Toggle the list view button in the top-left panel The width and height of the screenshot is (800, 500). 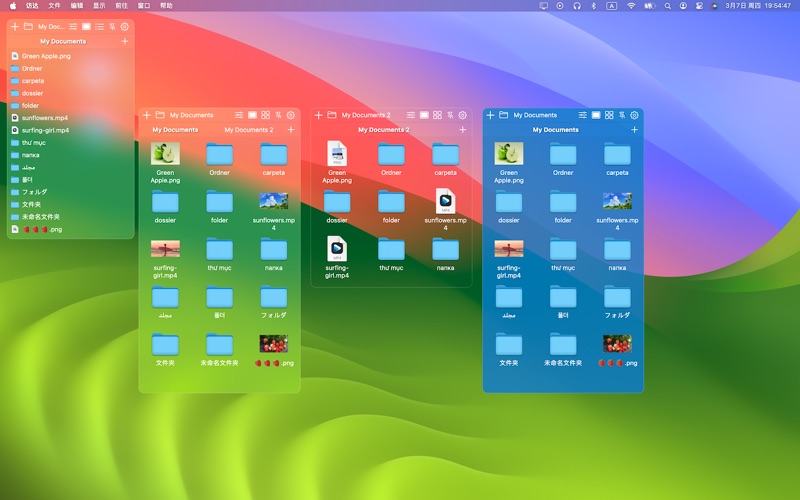100,26
